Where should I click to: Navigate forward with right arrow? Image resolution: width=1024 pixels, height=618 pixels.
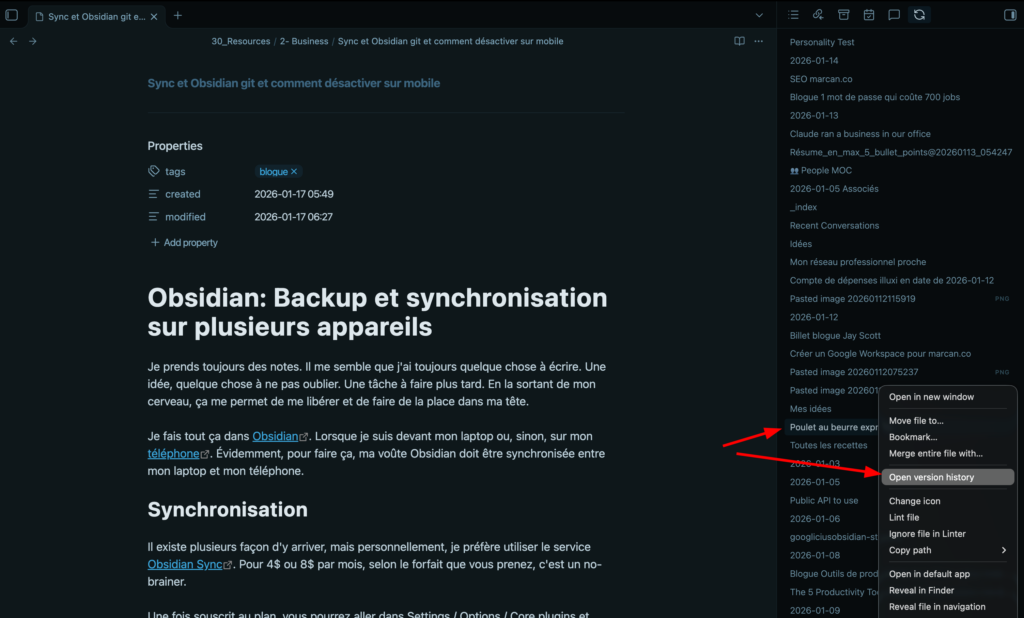click(x=33, y=41)
